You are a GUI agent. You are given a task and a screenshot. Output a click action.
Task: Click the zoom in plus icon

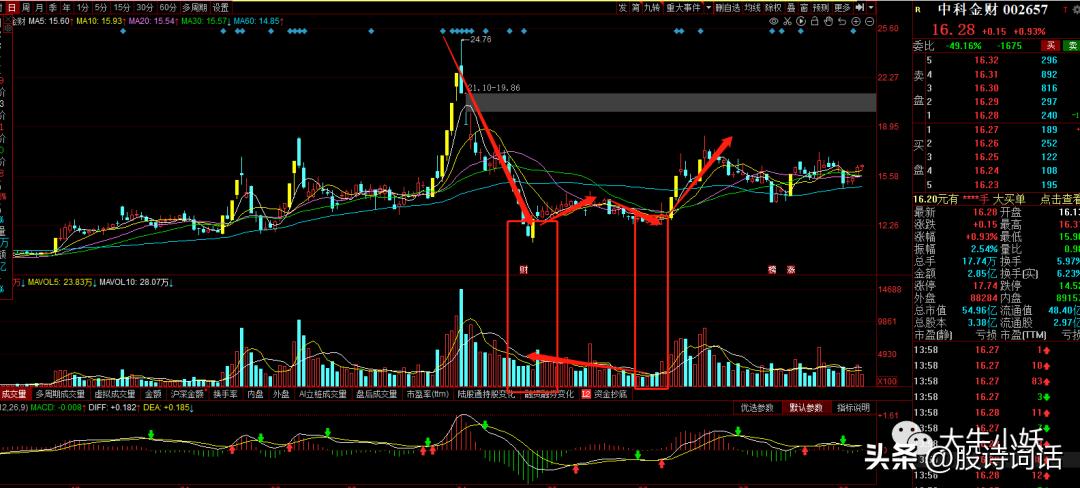(855, 21)
